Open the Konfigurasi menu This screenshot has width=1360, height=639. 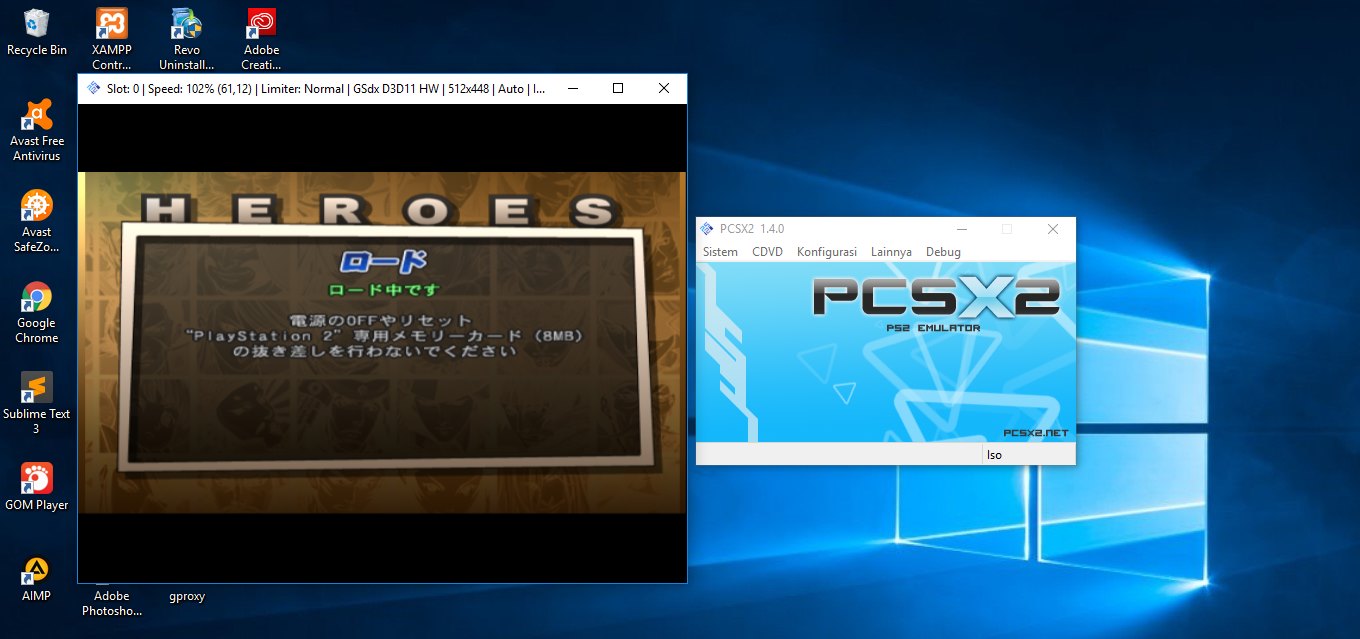pos(827,252)
